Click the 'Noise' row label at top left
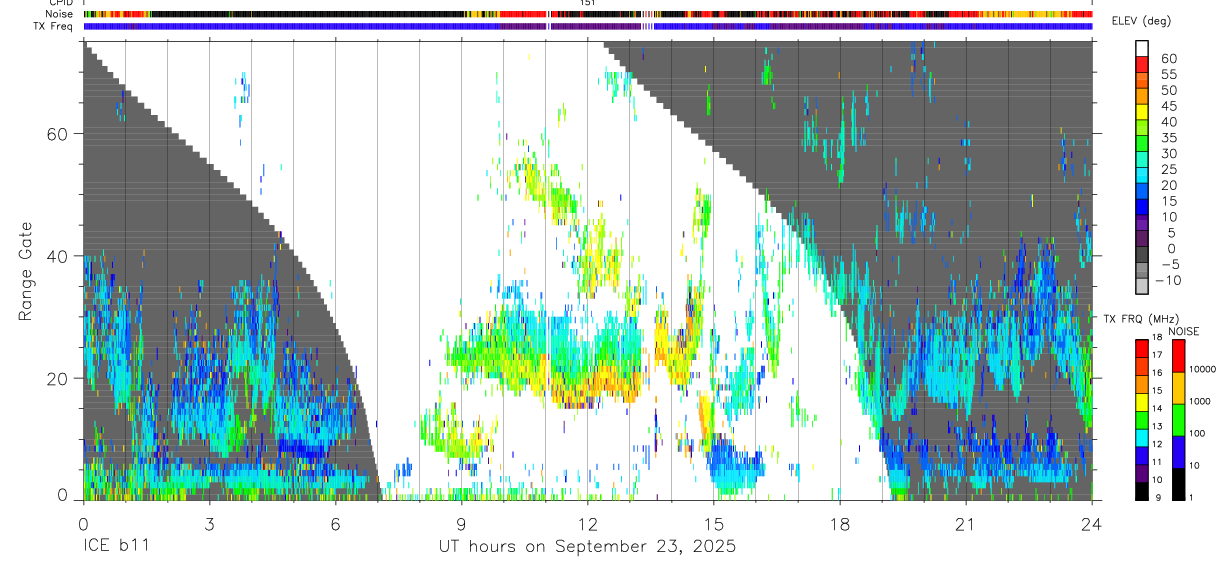 click(x=61, y=14)
